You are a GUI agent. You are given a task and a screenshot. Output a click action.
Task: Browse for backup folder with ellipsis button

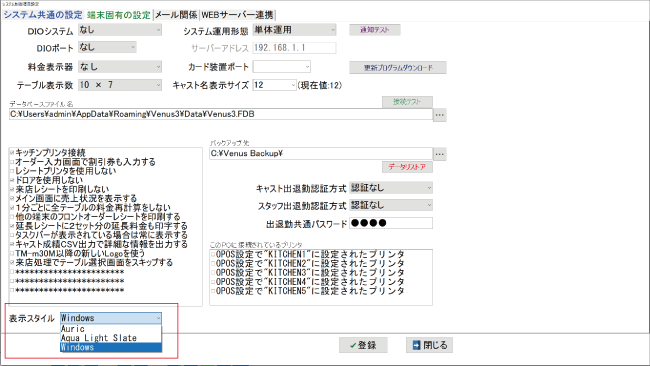click(440, 154)
